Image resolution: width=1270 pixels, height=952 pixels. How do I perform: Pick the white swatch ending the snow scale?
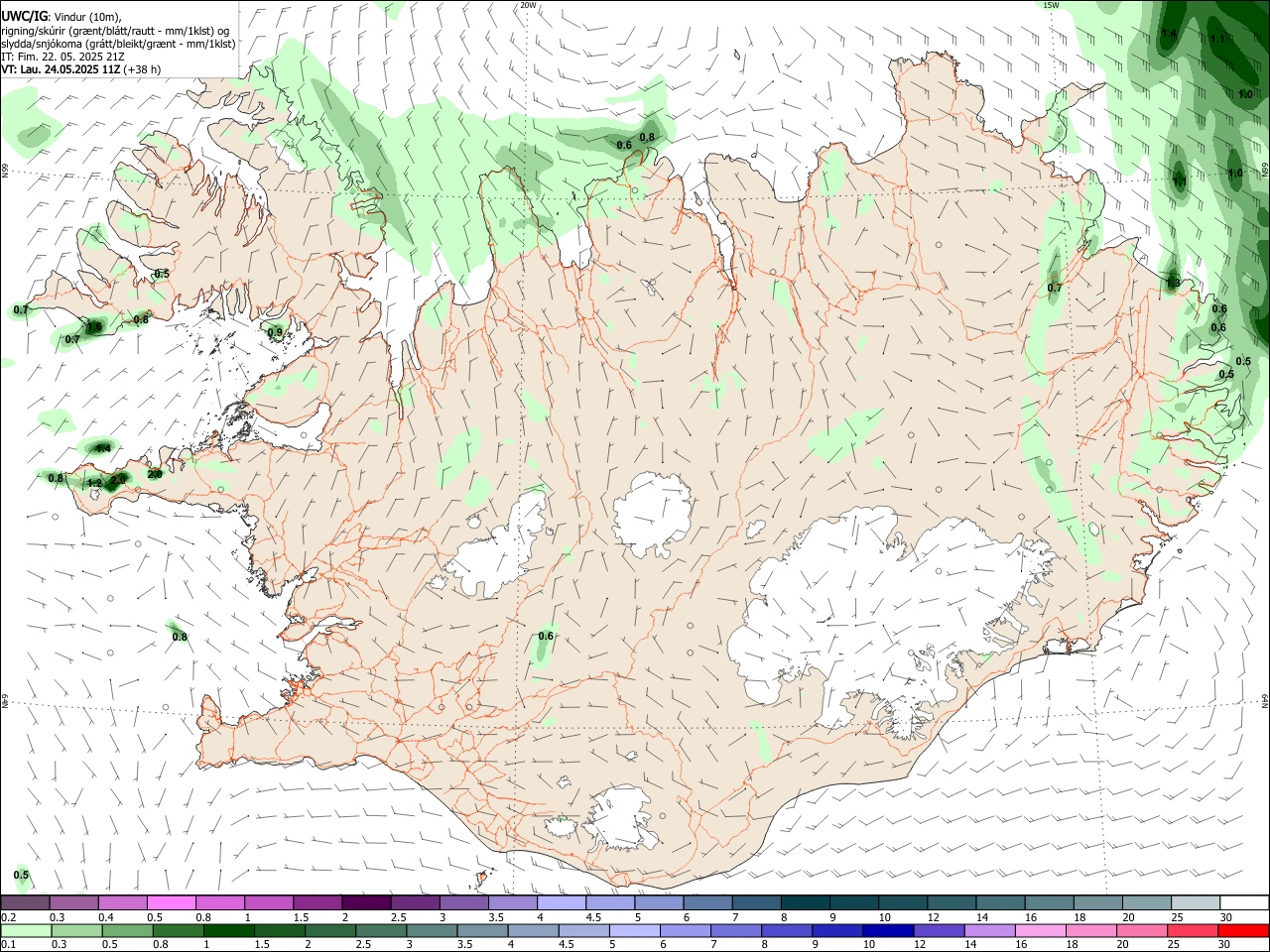pyautogui.click(x=1243, y=902)
